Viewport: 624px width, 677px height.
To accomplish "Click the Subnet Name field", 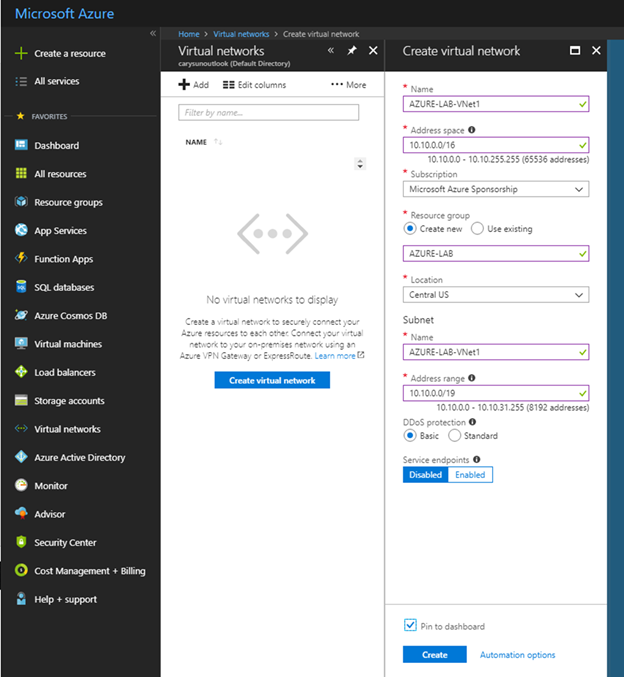I will point(496,352).
